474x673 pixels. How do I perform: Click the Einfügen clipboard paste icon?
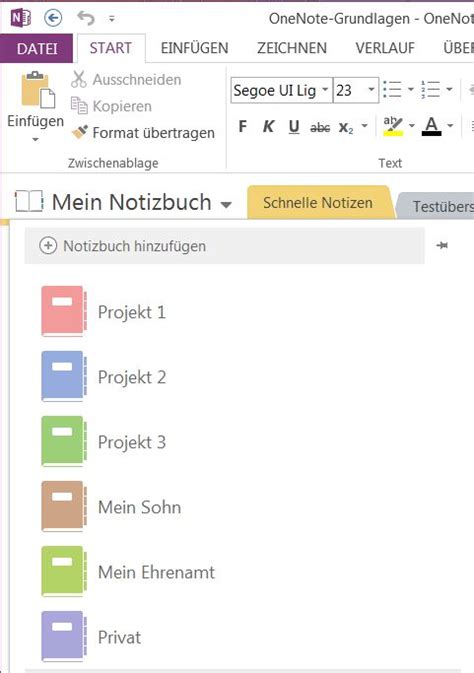[38, 90]
